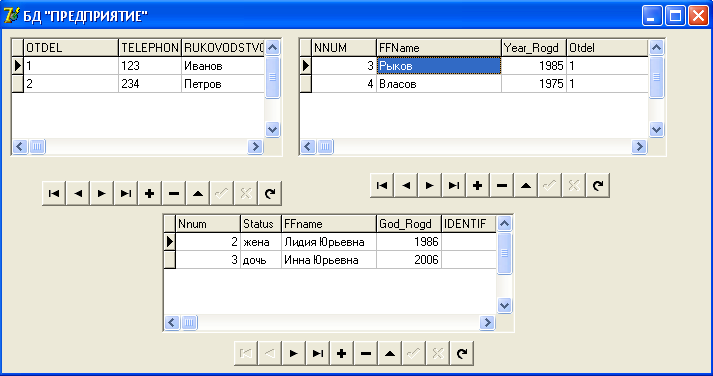The image size is (713, 376).
Task: Select the cell Инна Юрьевна
Action: coord(329,260)
